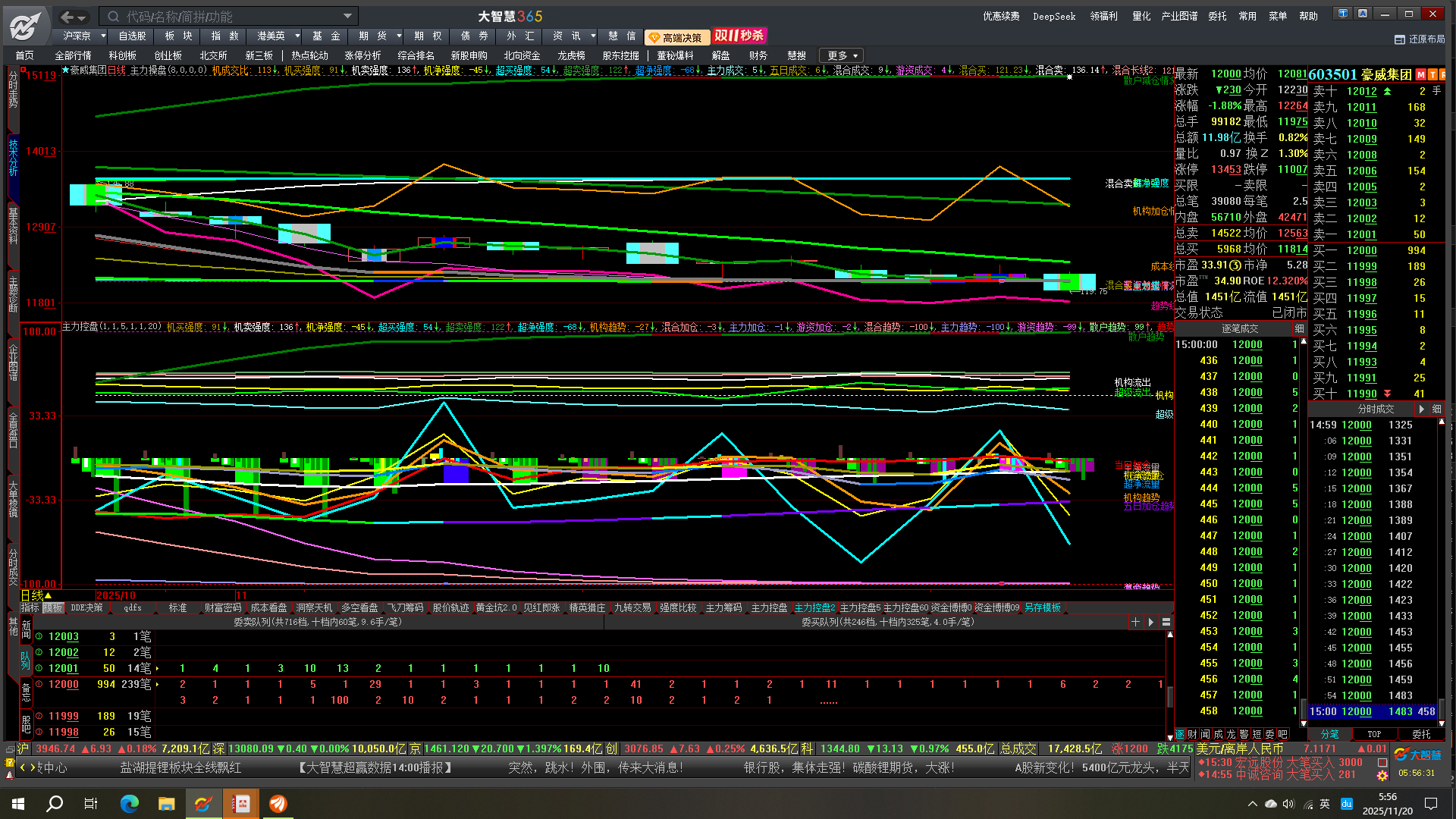Image resolution: width=1456 pixels, height=819 pixels.
Task: Click the blue monitor screen icon in title bar
Action: (x=1342, y=14)
